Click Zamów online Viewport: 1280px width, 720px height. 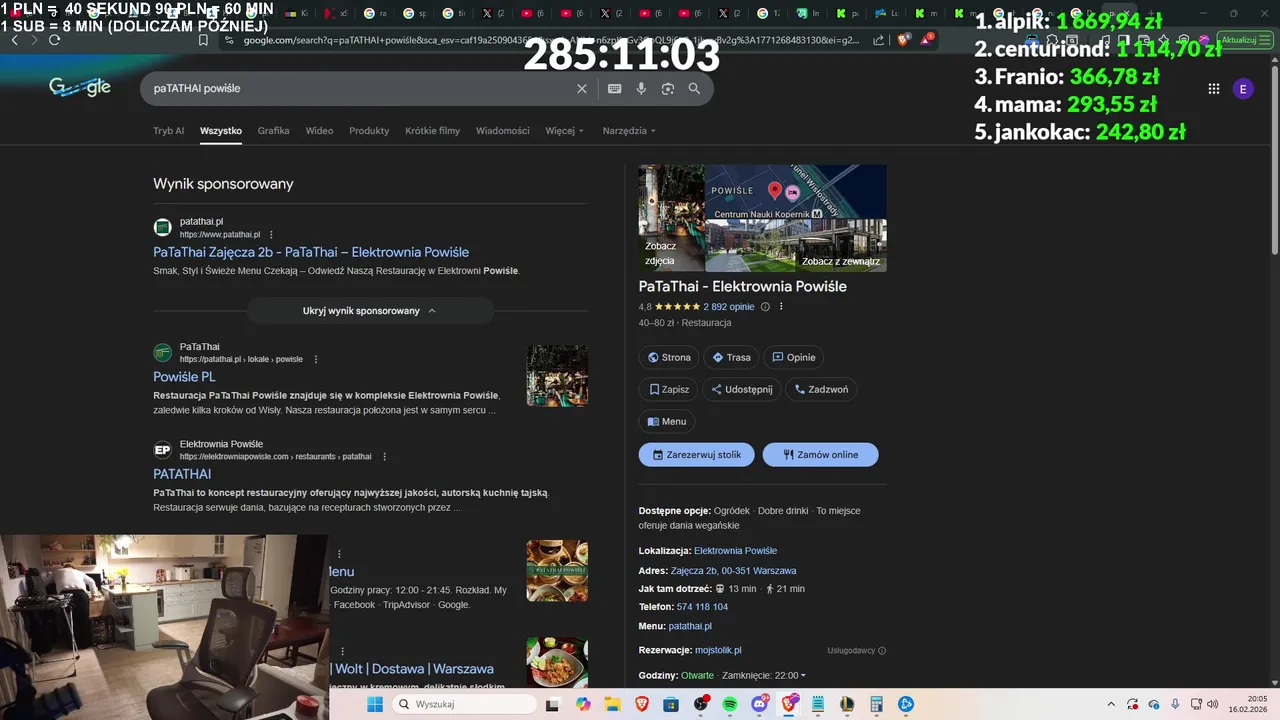tap(820, 455)
